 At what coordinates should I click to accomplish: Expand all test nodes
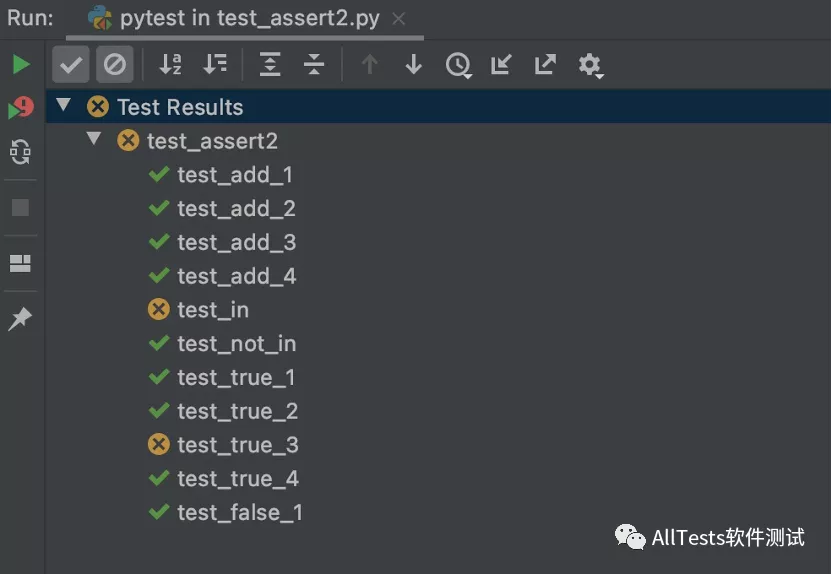[270, 65]
